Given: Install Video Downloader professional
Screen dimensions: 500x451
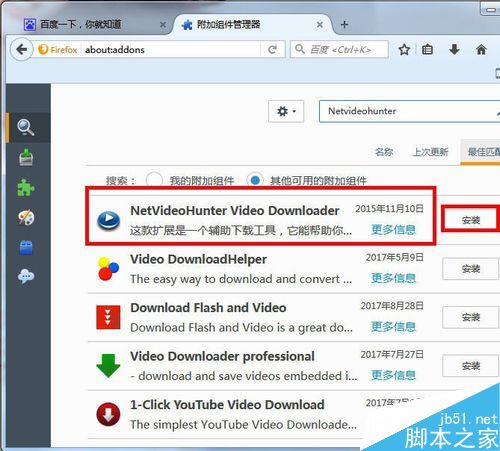Looking at the screenshot, I should [471, 366].
